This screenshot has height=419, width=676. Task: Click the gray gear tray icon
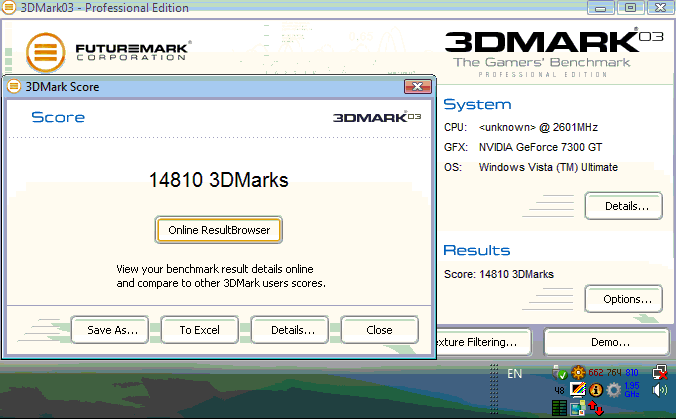612,390
